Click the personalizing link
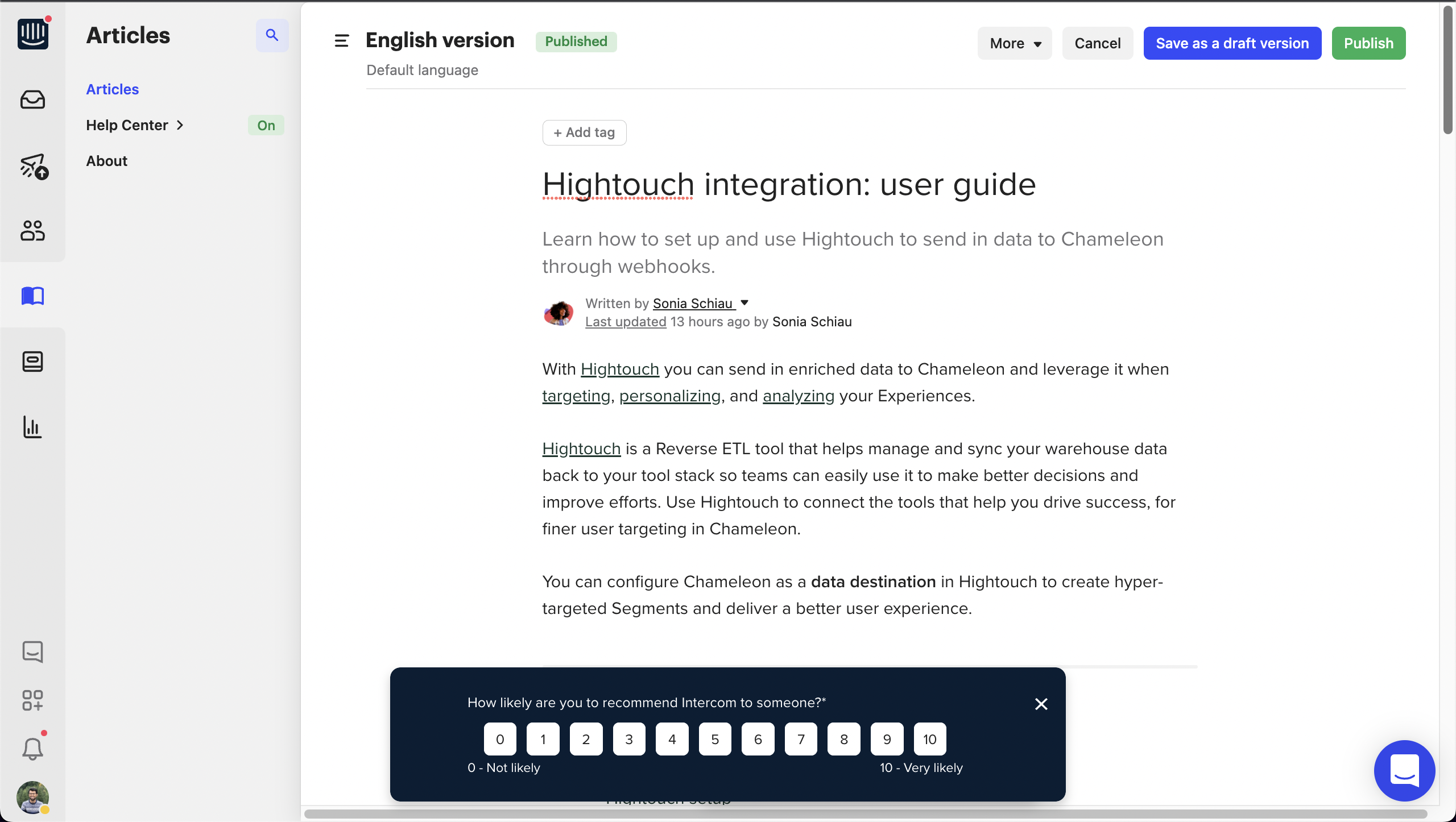 [669, 396]
